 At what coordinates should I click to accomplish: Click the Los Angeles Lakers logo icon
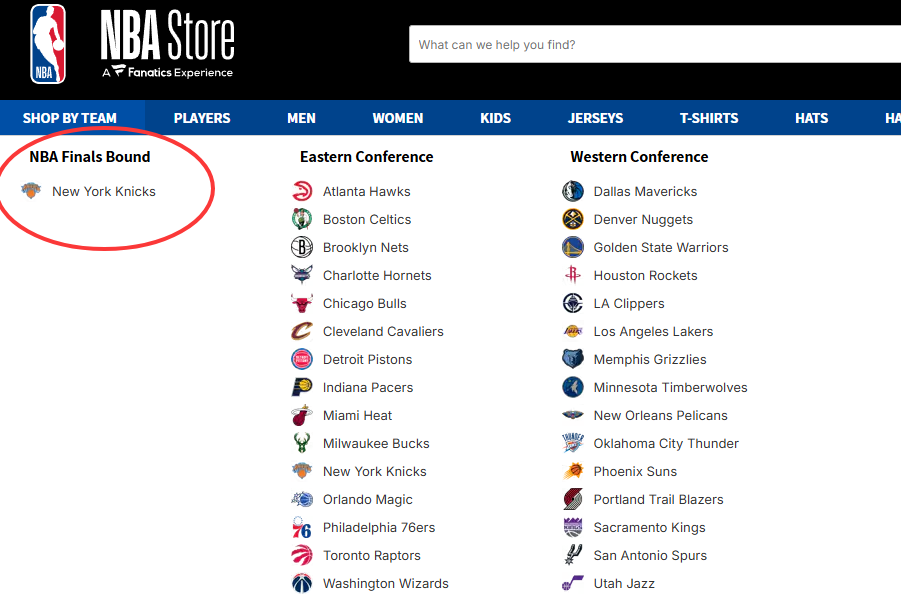click(573, 331)
